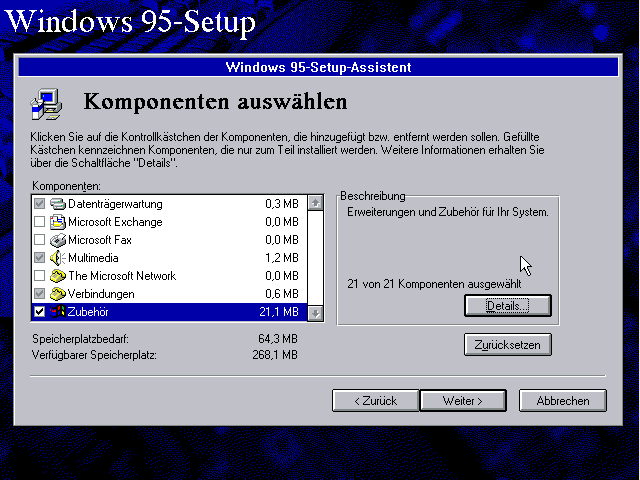Select the Microsoft Exchange row label
Screen dimensions: 640x480
pyautogui.click(x=115, y=222)
